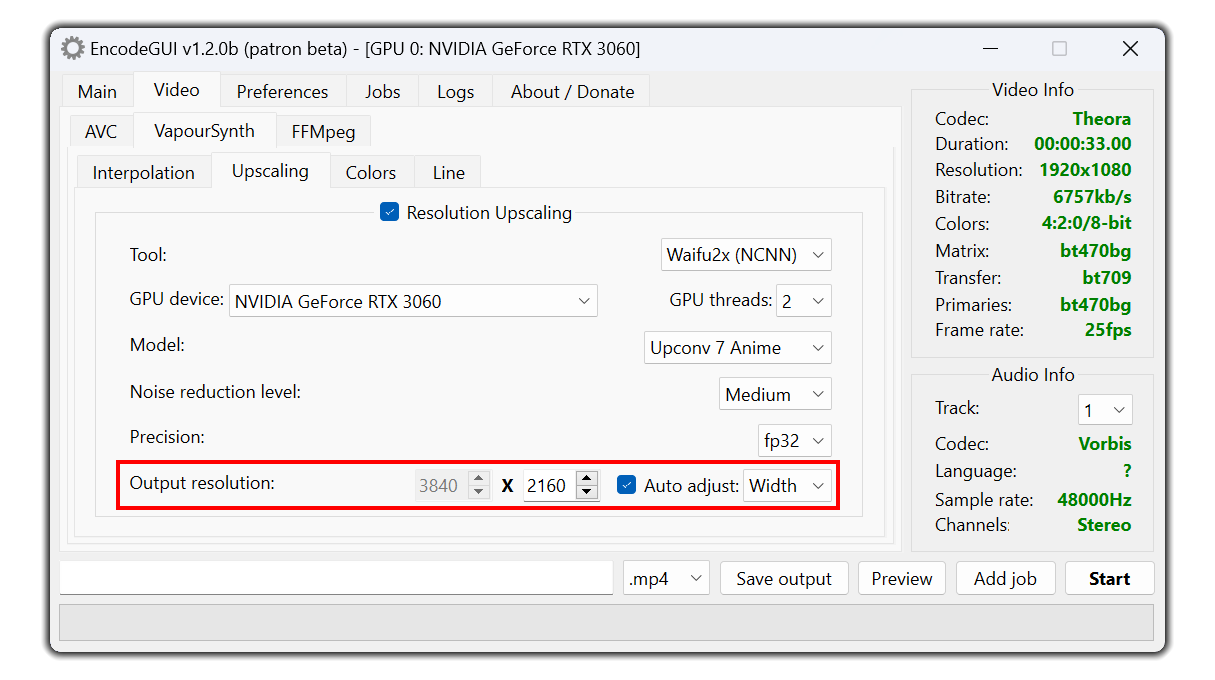Minimize the EncodeGUI window
Image resolution: width=1215 pixels, height=680 pixels.
[x=990, y=48]
